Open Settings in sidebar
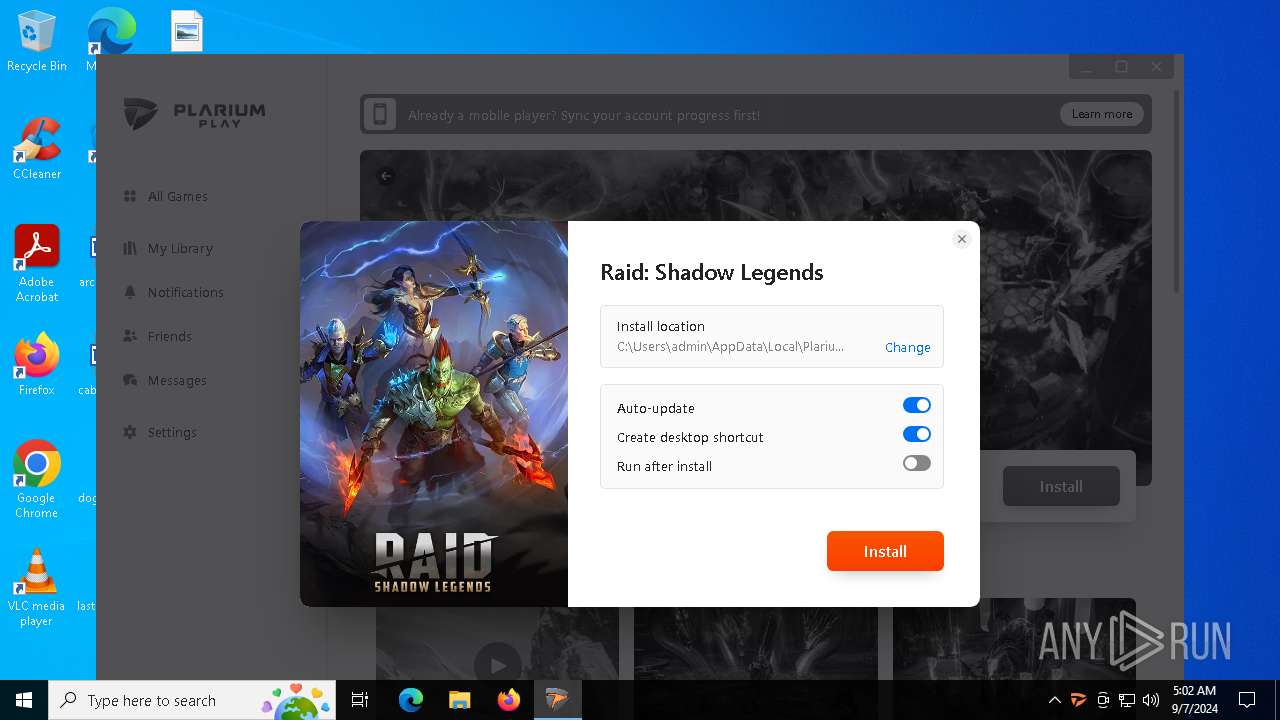 coord(171,432)
